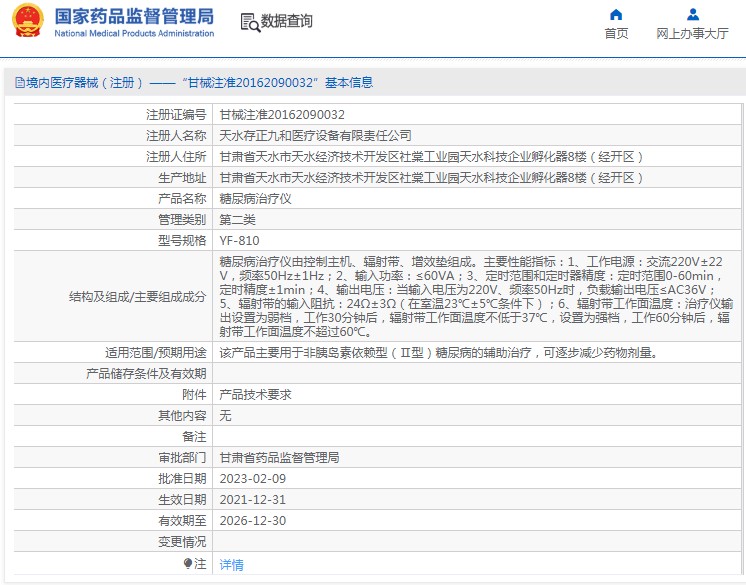This screenshot has width=746, height=585.
Task: Click the bulb icon beside 注
Action: 188,564
